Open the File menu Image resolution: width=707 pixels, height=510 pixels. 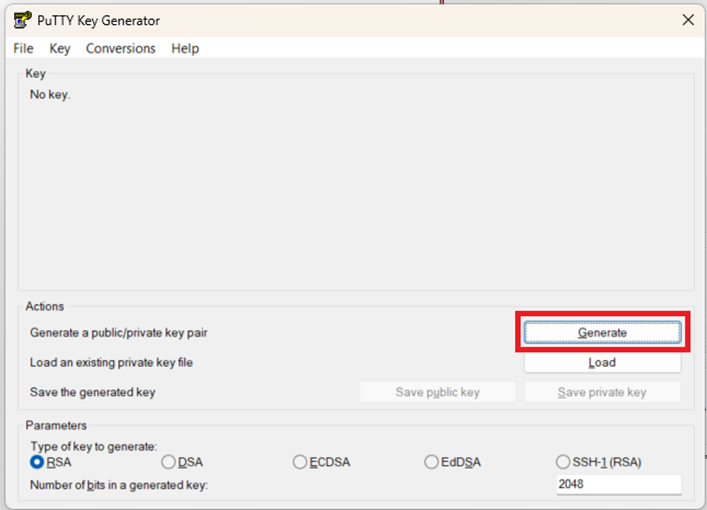pos(23,48)
